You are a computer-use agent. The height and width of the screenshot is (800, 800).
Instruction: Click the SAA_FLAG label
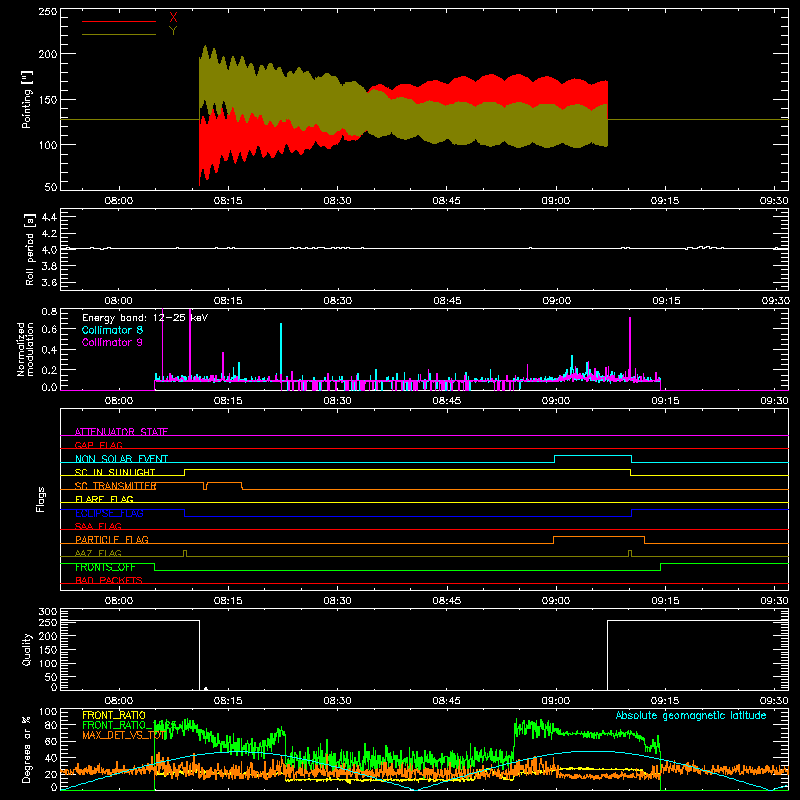[98, 526]
